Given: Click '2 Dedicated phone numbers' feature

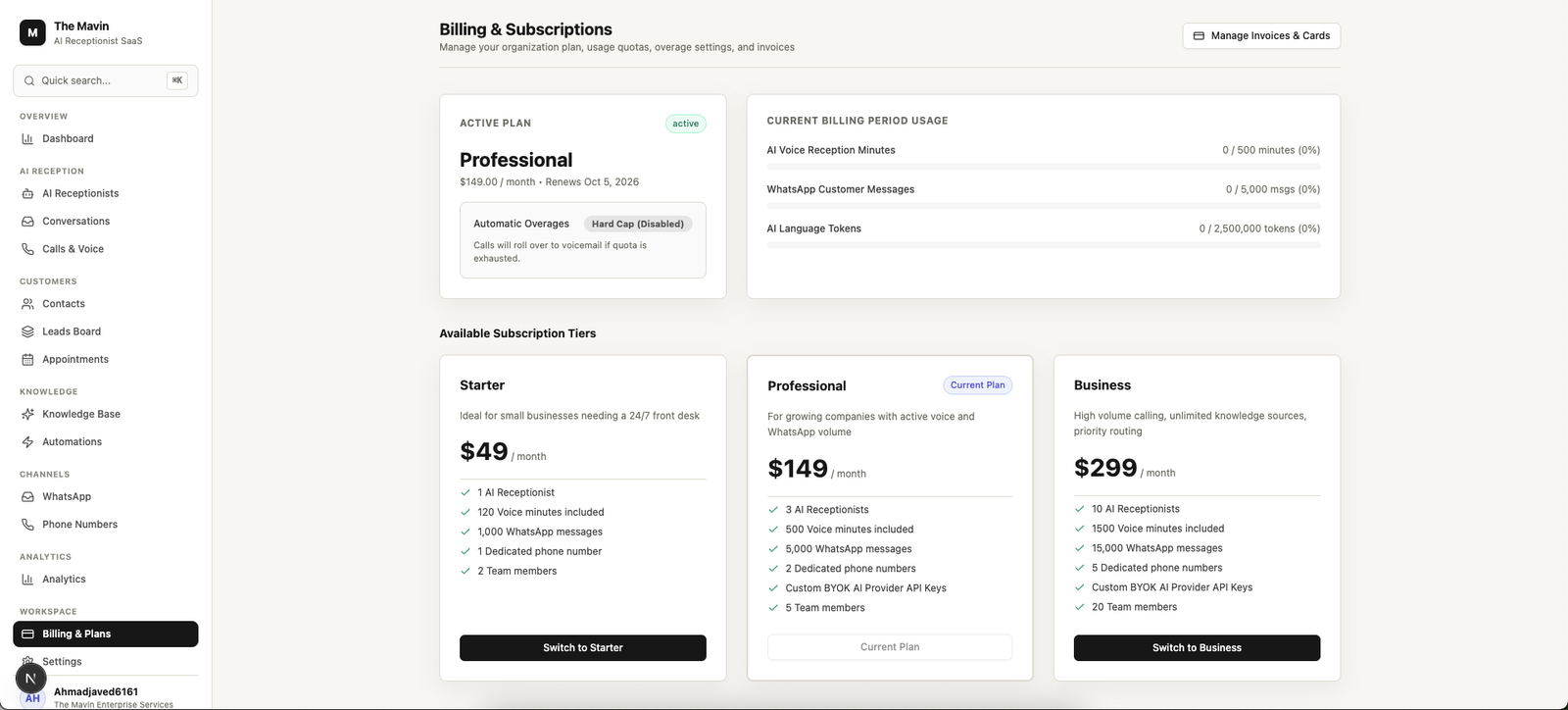Looking at the screenshot, I should click(851, 569).
